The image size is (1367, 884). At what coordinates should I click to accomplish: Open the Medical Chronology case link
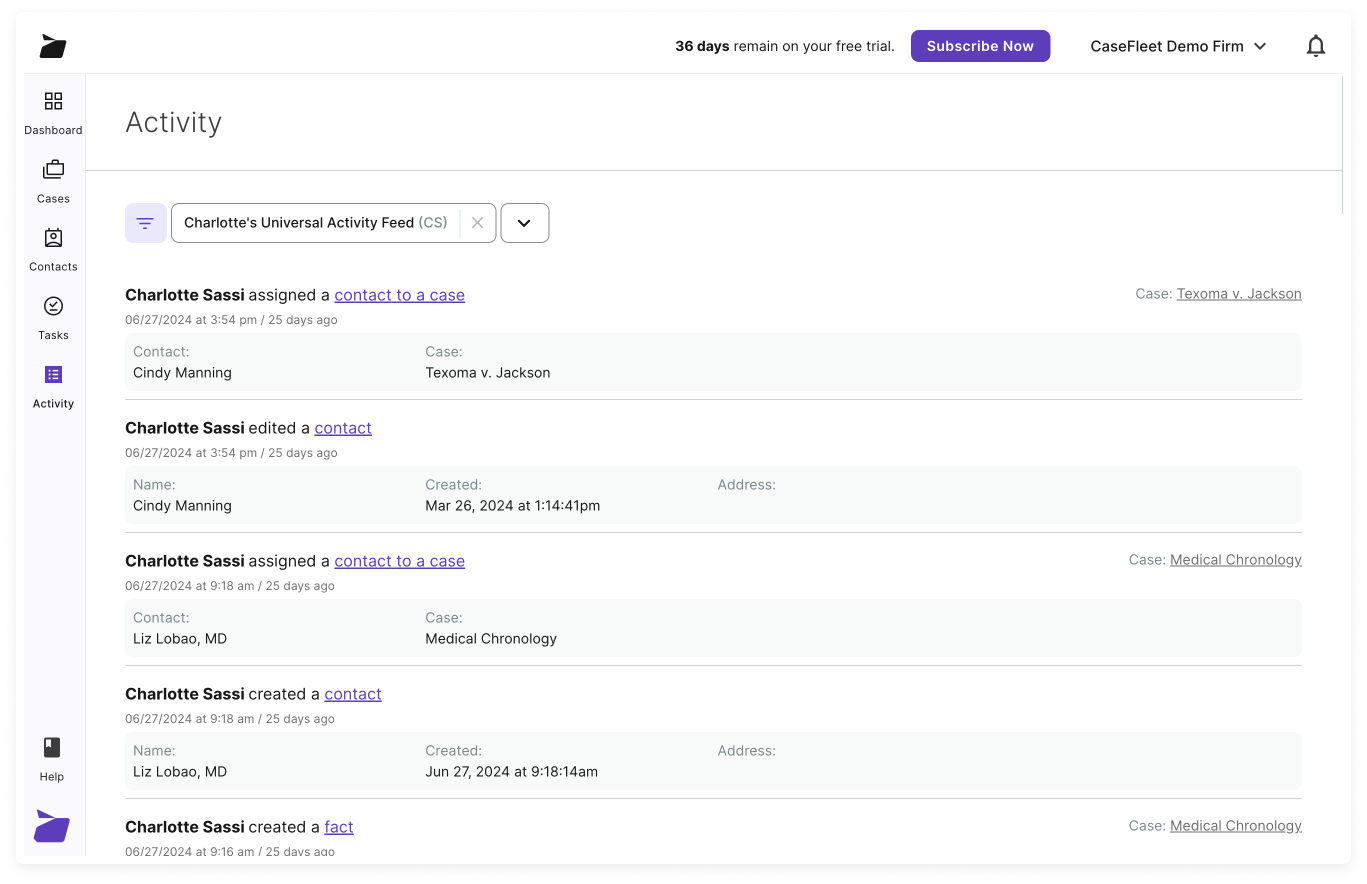coord(1236,559)
